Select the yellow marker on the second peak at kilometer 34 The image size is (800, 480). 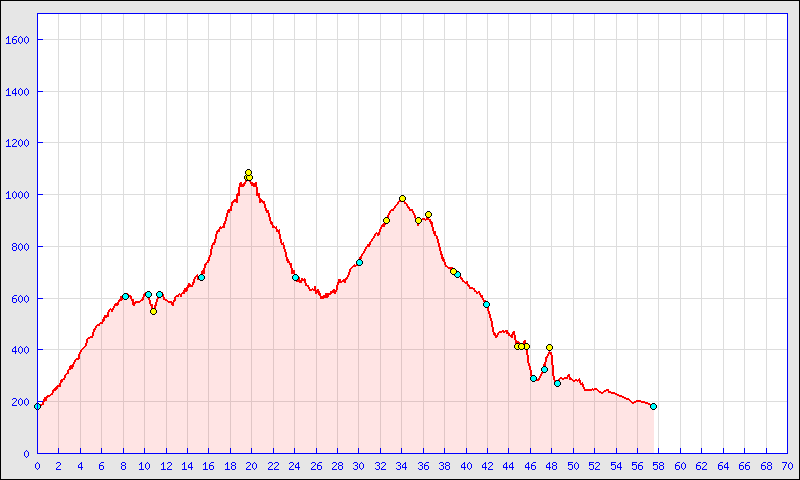(403, 198)
